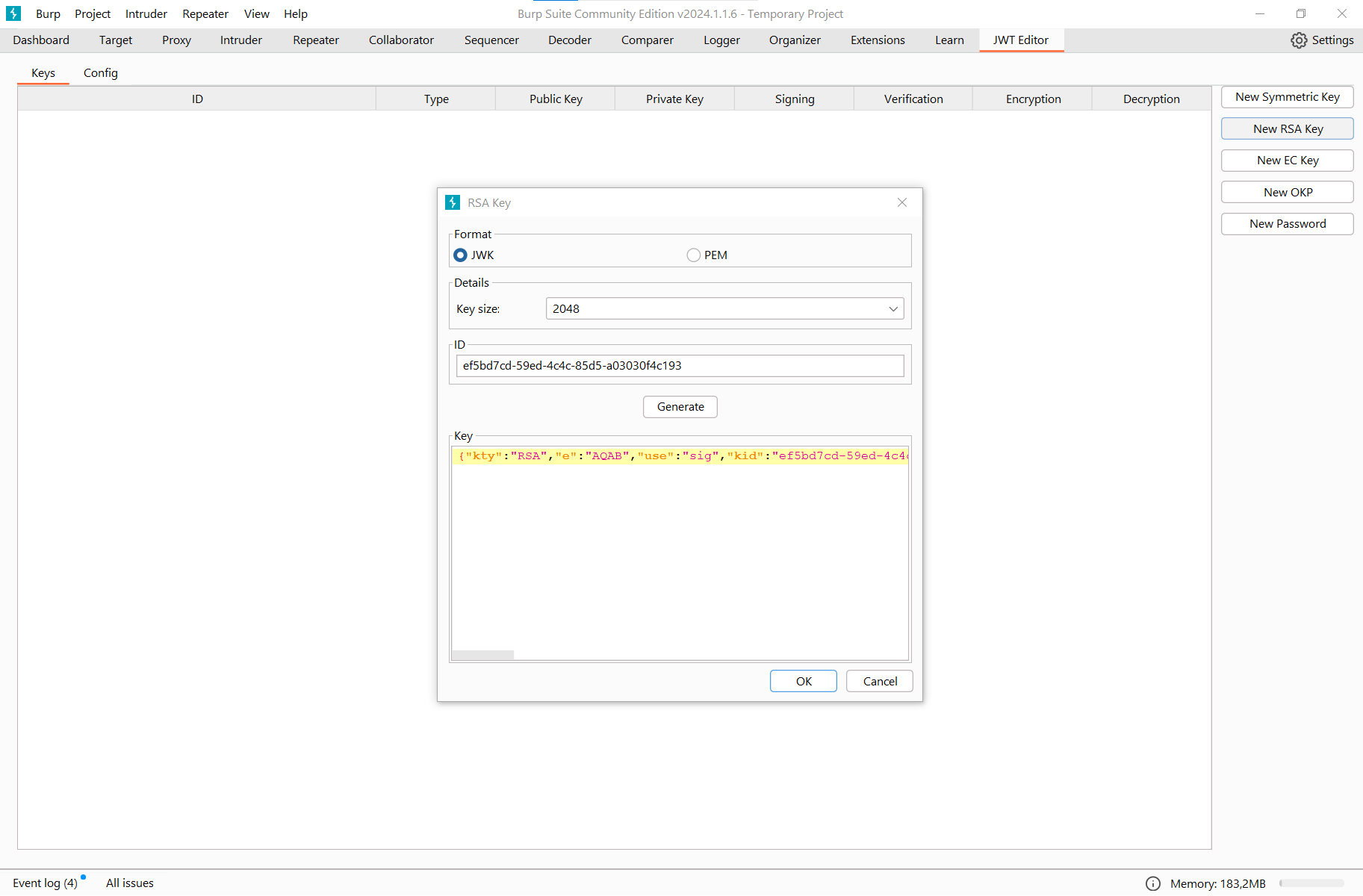Open the Repeater menu in menu bar
Screen dimensions: 1363x896
(x=205, y=13)
